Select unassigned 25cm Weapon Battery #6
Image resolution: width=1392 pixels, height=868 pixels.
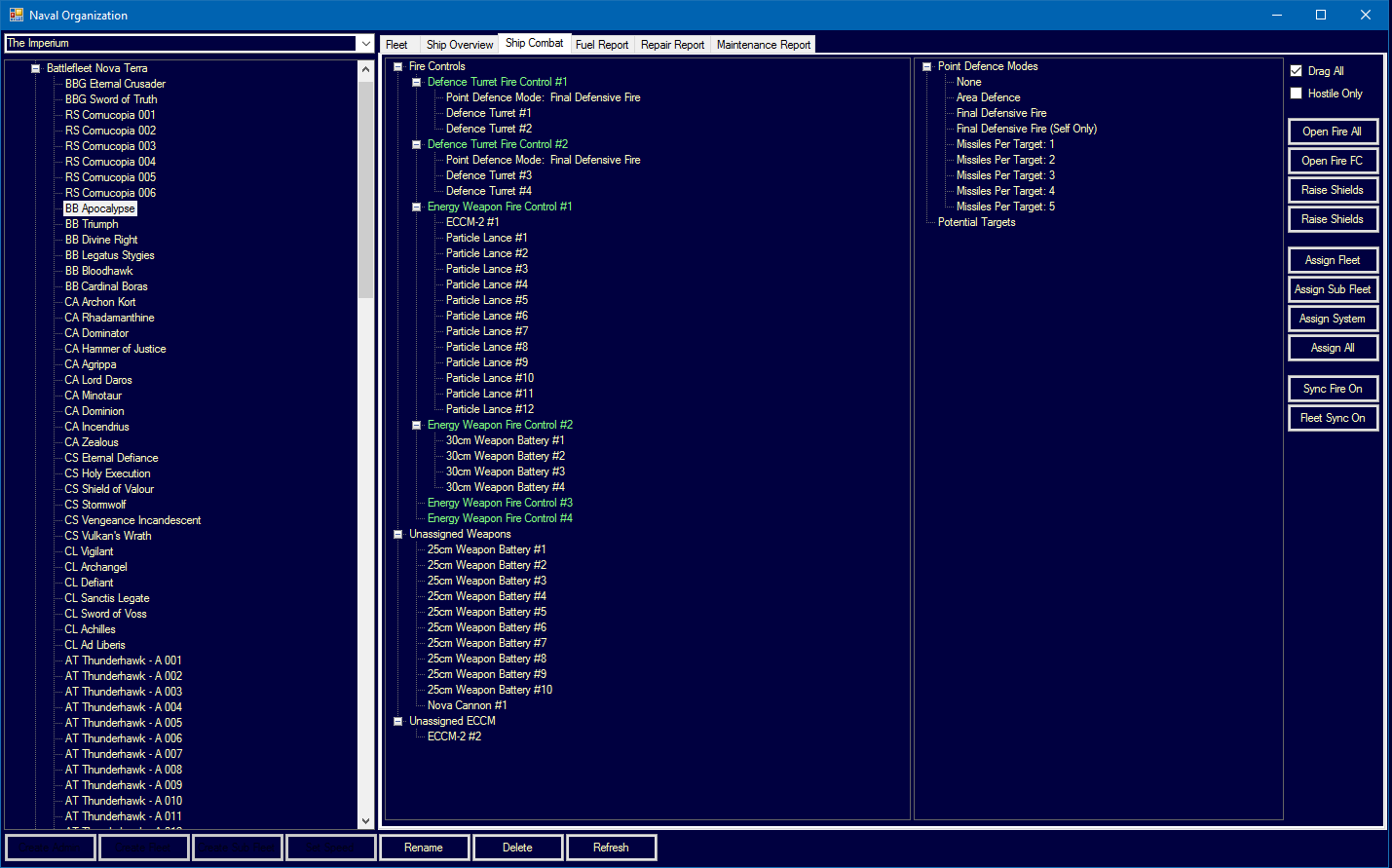click(487, 627)
